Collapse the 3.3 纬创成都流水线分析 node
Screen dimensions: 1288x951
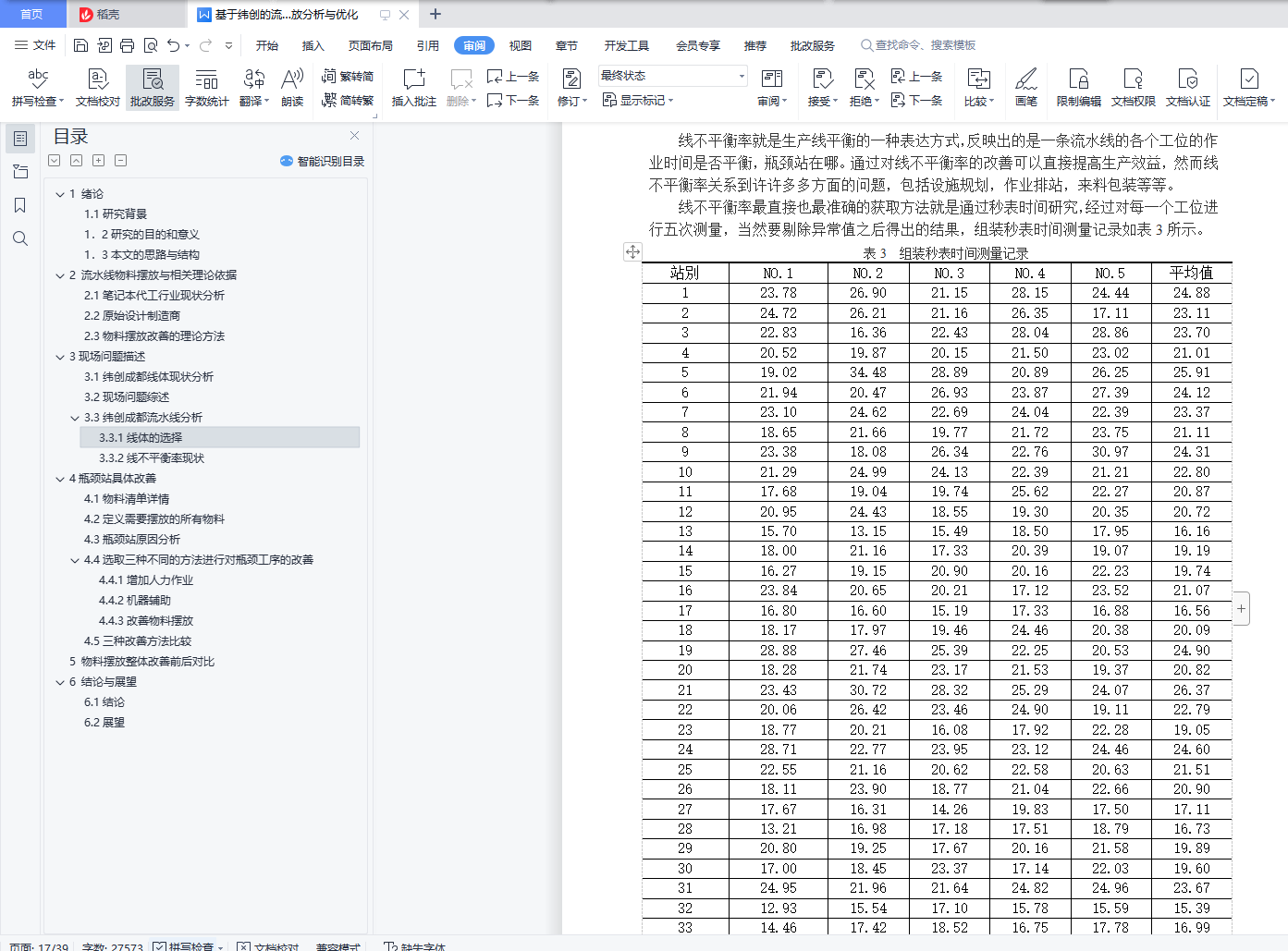tap(75, 418)
